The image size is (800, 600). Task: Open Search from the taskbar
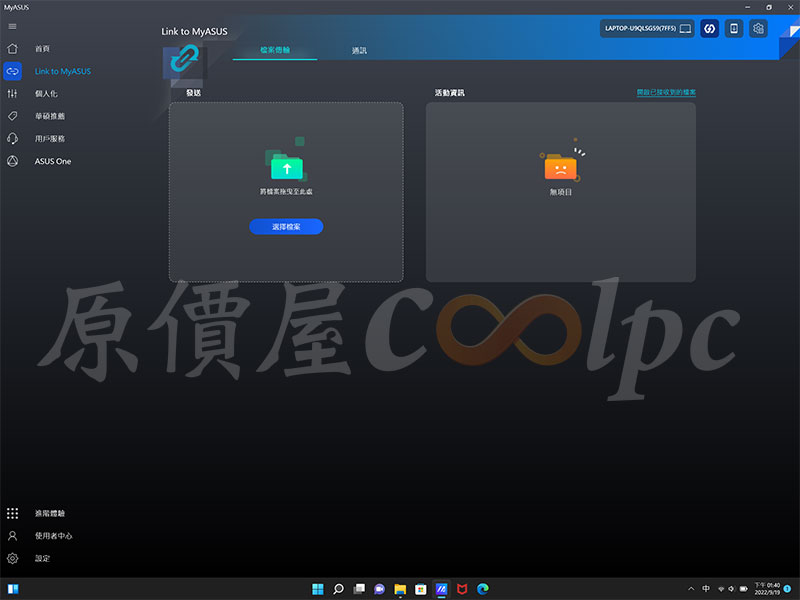[338, 589]
